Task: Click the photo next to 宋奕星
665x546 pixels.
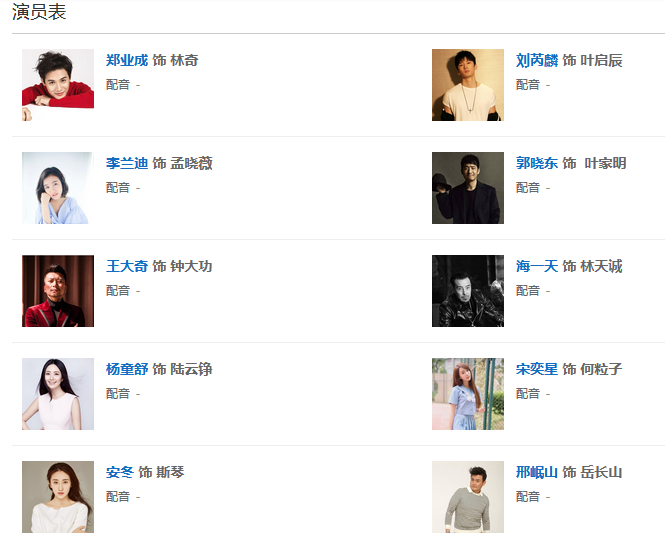Action: tap(468, 394)
